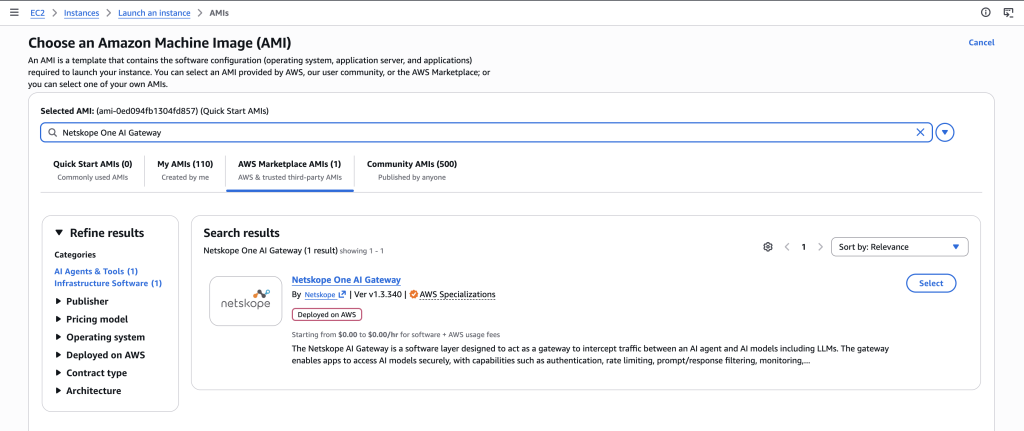1024x431 pixels.
Task: Filter by Infrastructure Software category
Action: tap(108, 283)
